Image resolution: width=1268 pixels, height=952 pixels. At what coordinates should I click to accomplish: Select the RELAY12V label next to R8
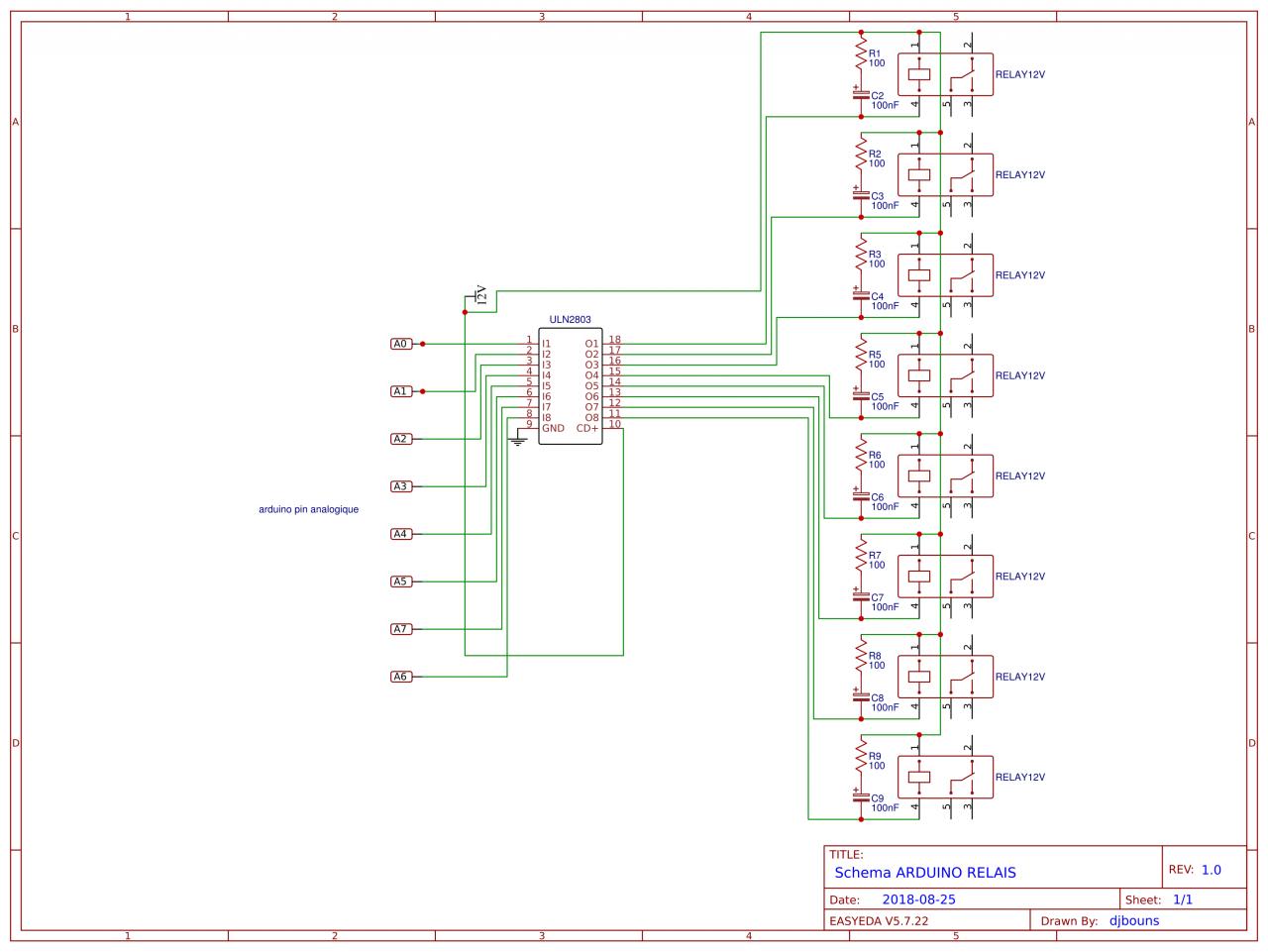[x=1020, y=677]
